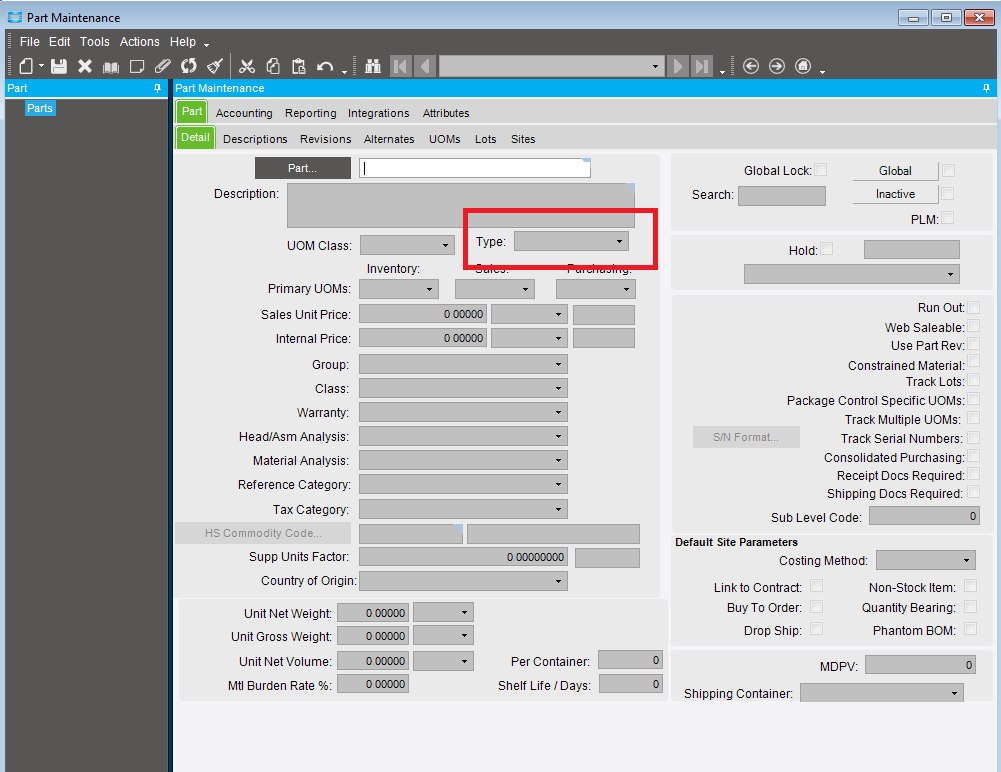
Task: Click the Copy toolbar icon
Action: [x=273, y=66]
